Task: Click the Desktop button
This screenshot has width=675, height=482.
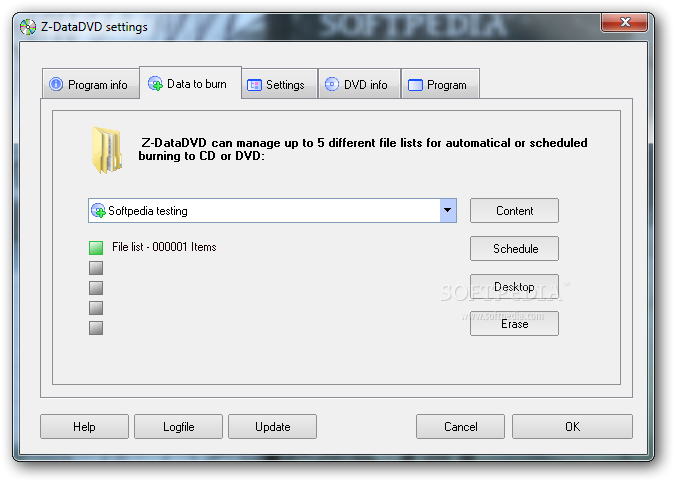Action: tap(514, 286)
